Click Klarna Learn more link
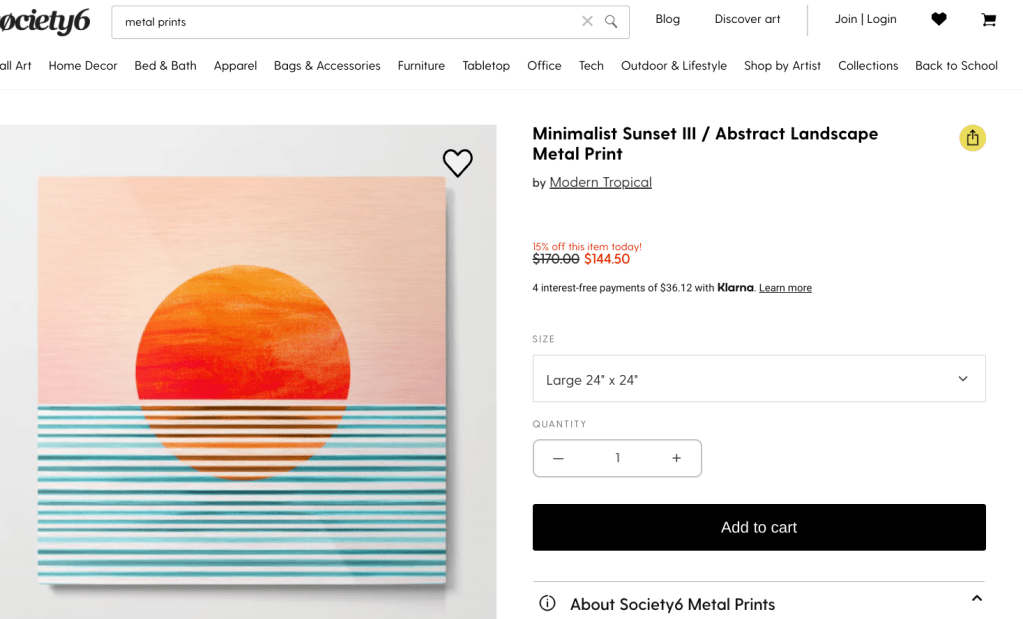Viewport: 1023px width, 619px height. point(785,288)
